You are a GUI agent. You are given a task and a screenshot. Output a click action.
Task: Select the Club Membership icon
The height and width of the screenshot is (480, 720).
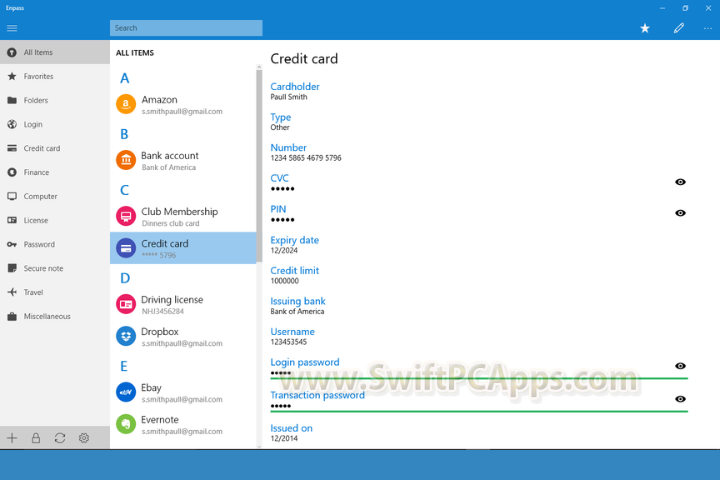126,216
